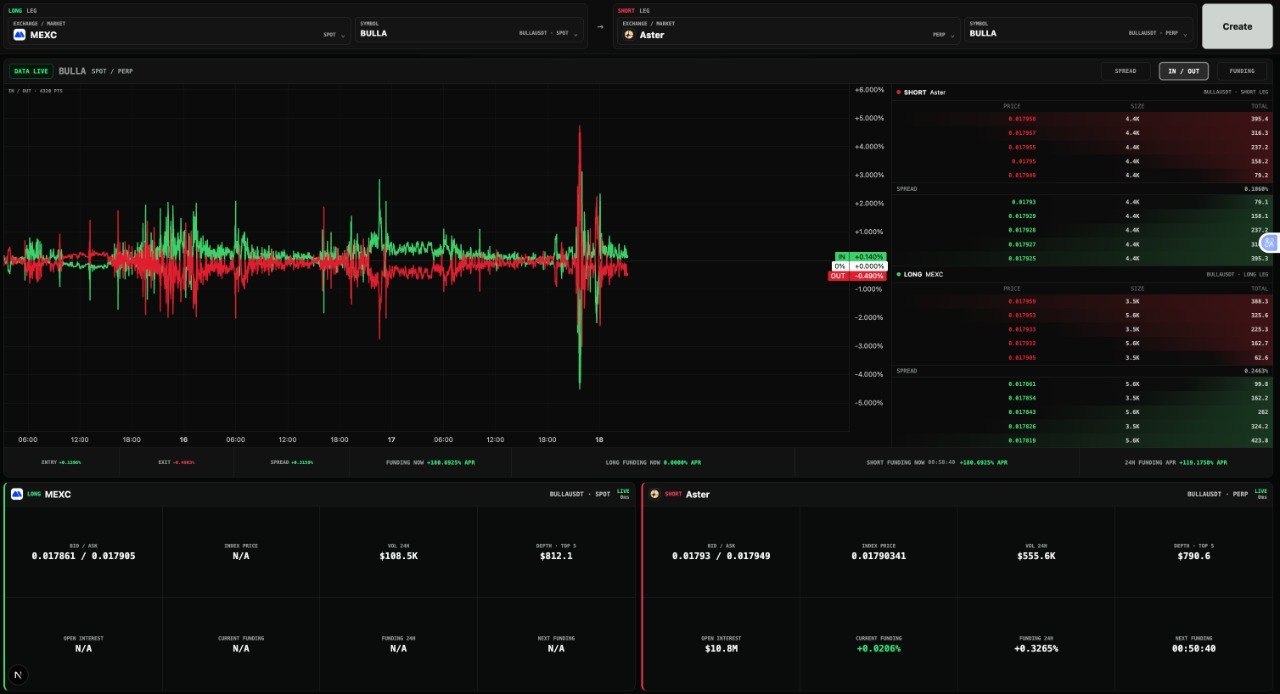Click MEXC order book total 423.8
Image resolution: width=1280 pixels, height=694 pixels.
click(x=1259, y=440)
